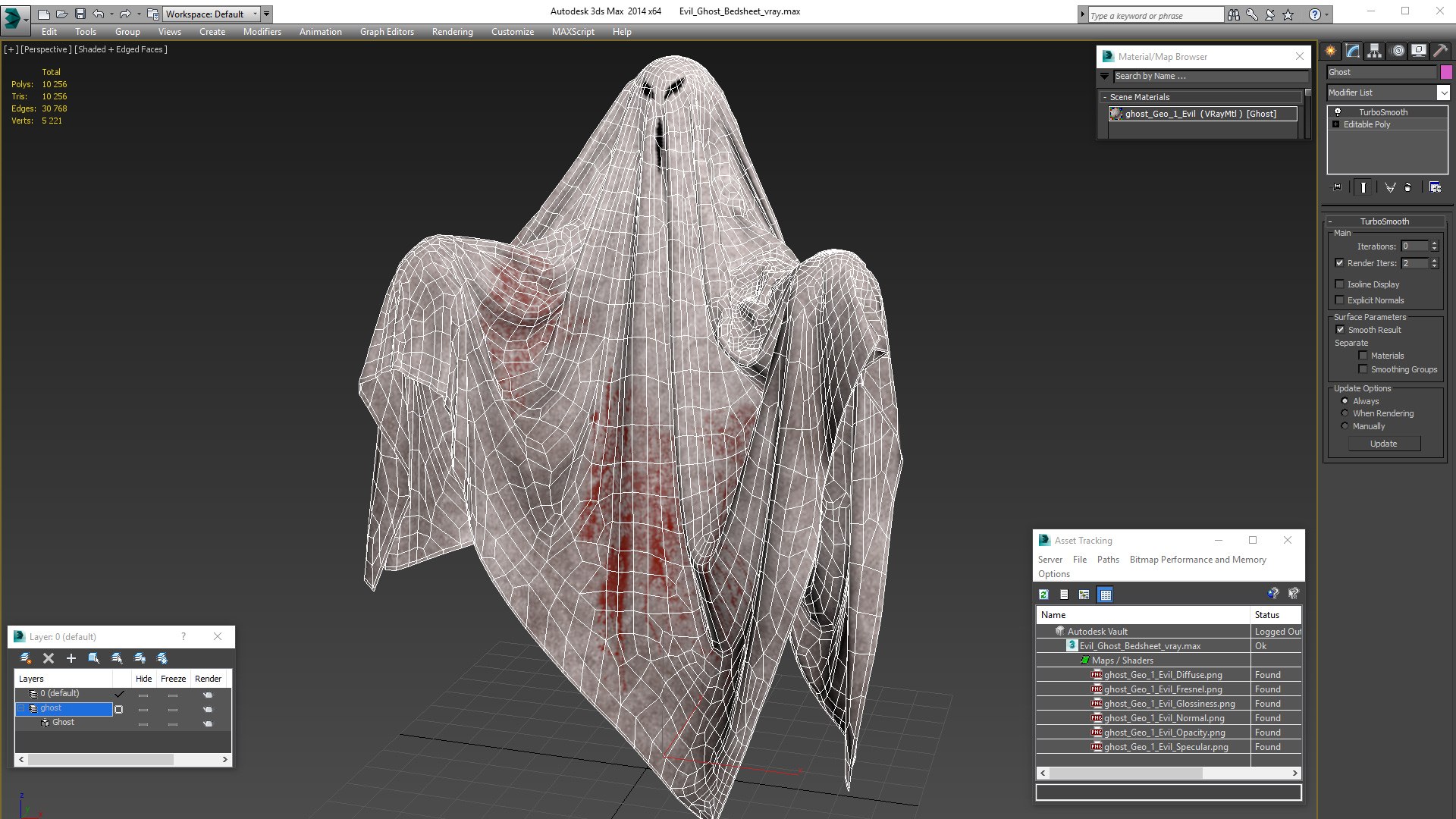1456x819 pixels.
Task: Collapse Scene Materials section
Action: click(1105, 97)
